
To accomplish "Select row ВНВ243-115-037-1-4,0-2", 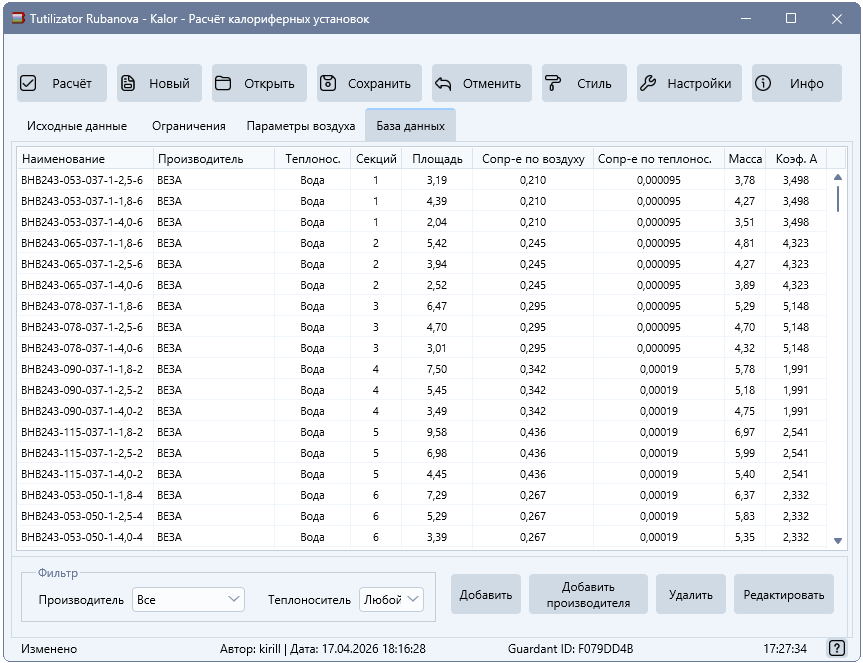I will point(422,473).
